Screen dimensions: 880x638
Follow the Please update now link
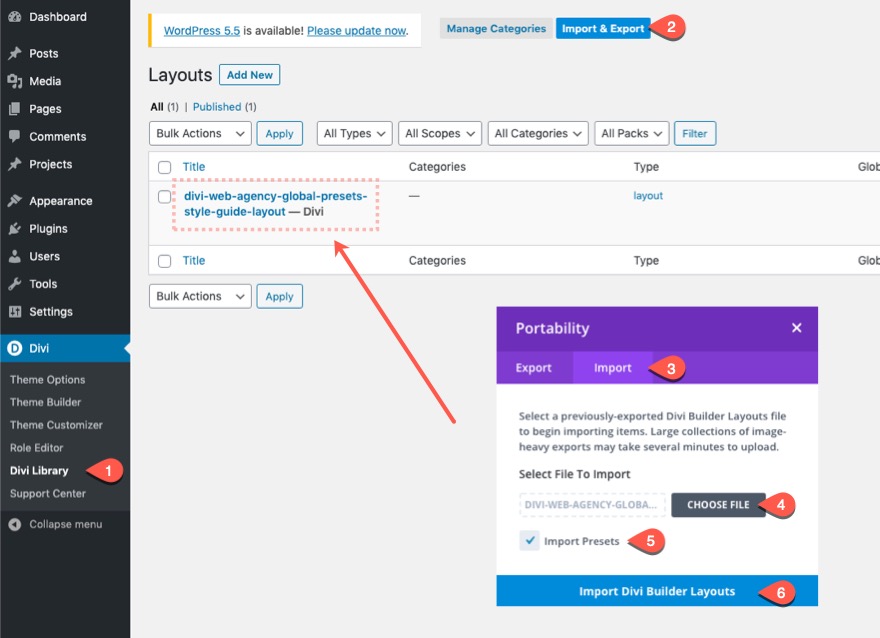pos(356,31)
